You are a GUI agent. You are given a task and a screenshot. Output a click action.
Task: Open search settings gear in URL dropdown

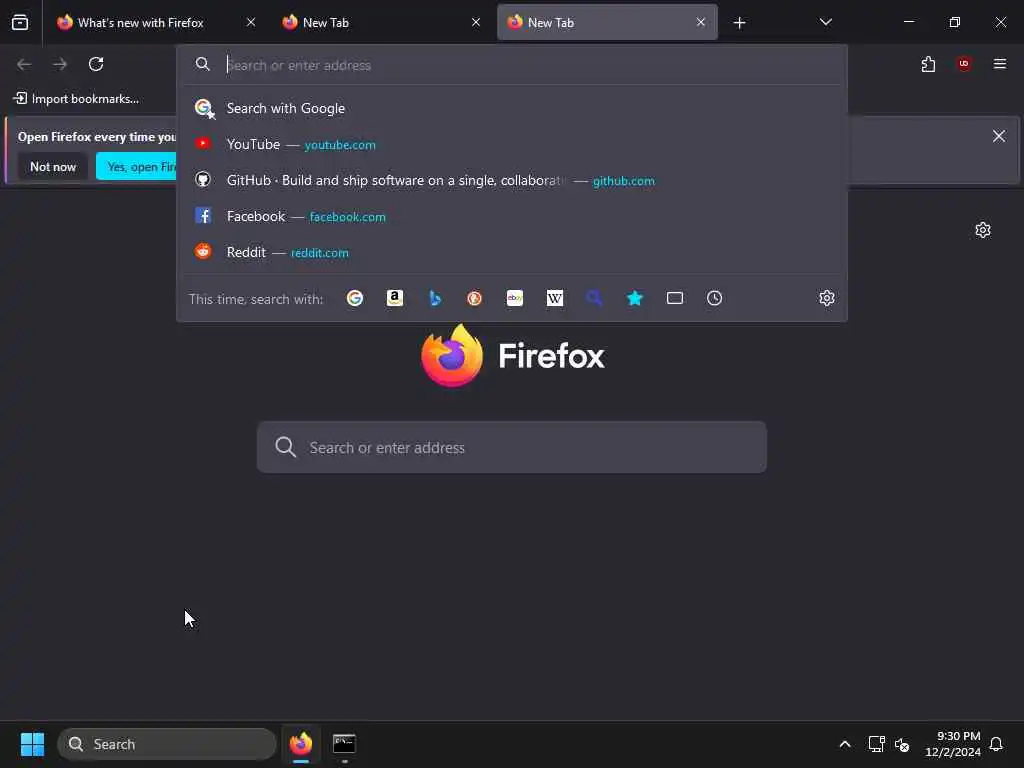(x=827, y=298)
